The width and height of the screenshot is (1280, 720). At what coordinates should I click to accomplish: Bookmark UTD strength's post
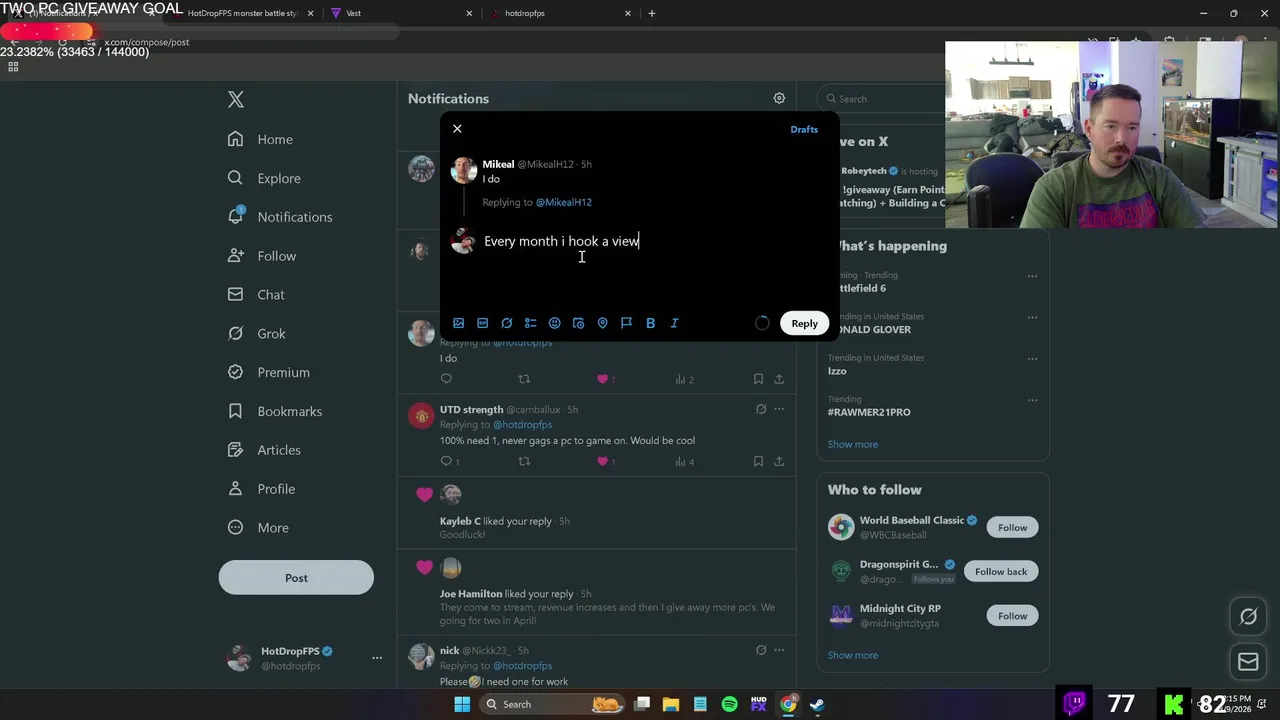[758, 461]
